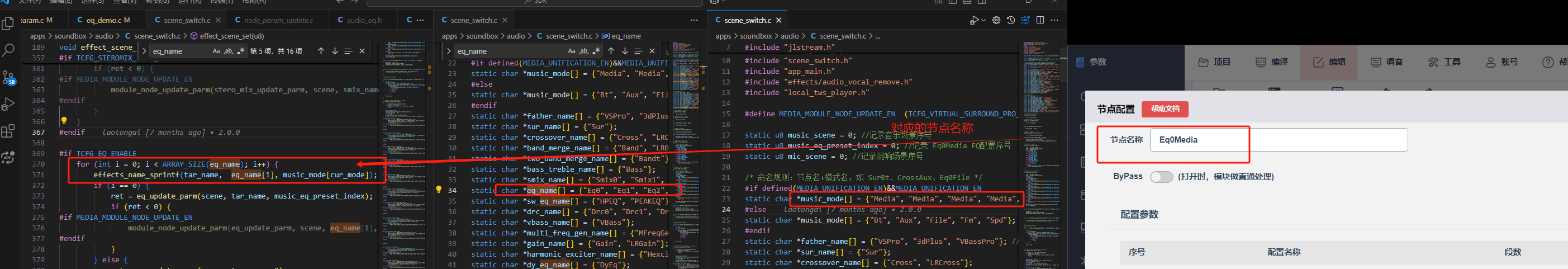Close scene_switch.c tab in right group
This screenshot has height=269, width=1568.
(x=778, y=20)
